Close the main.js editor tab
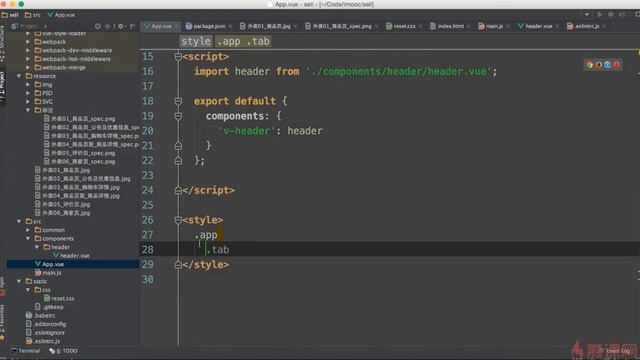The width and height of the screenshot is (640, 360). 508,27
